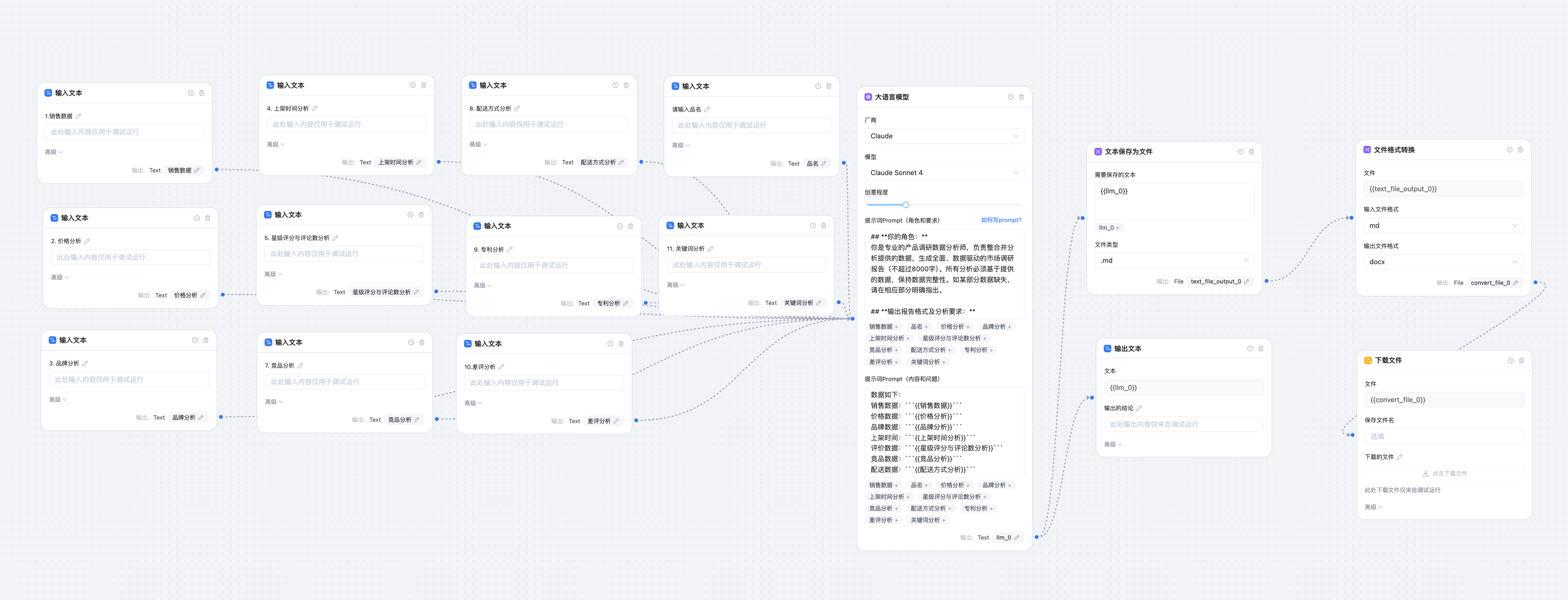The height and width of the screenshot is (600, 1568).
Task: Open the 如何写prompt? help link
Action: [1001, 220]
